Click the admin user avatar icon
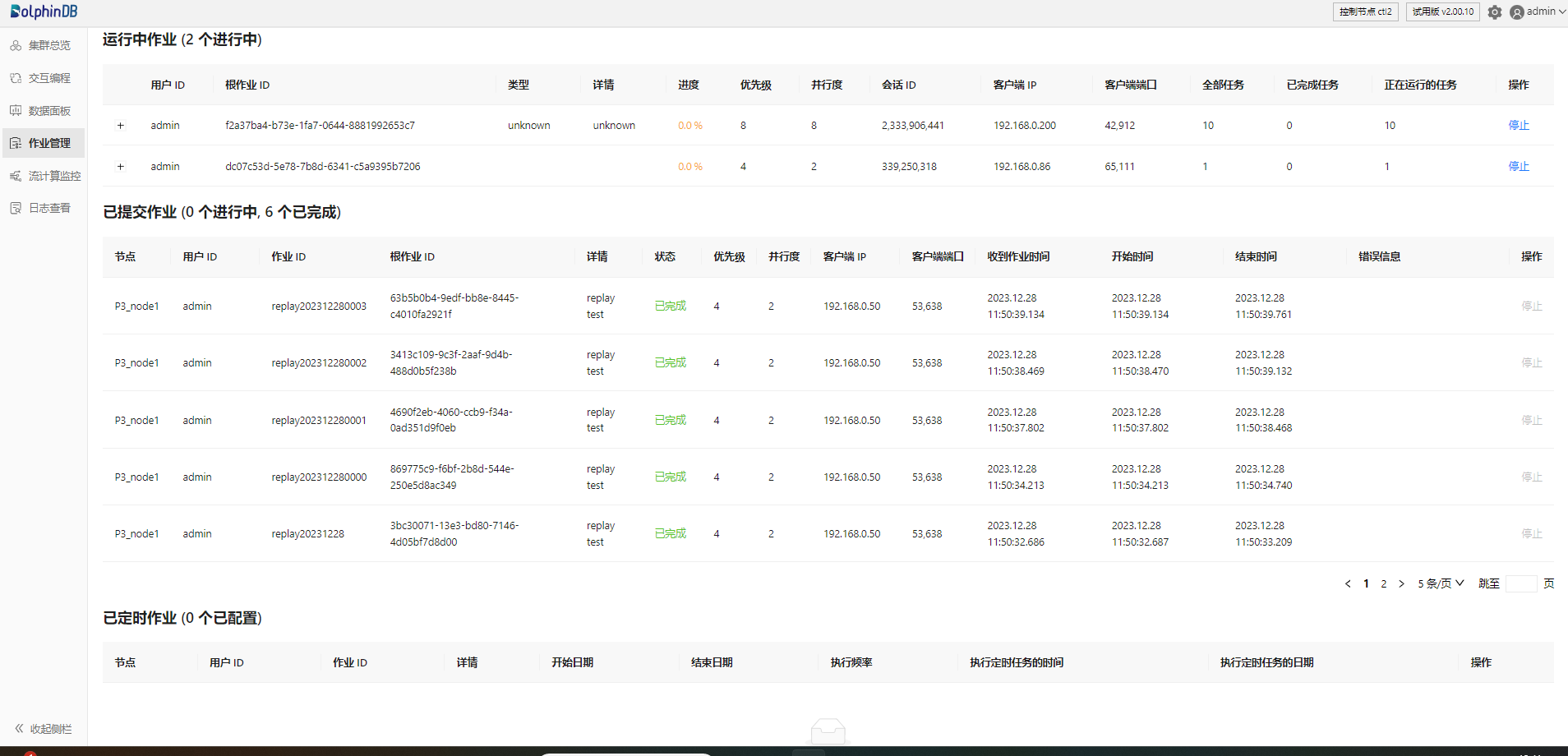The width and height of the screenshot is (1568, 756). [1517, 12]
